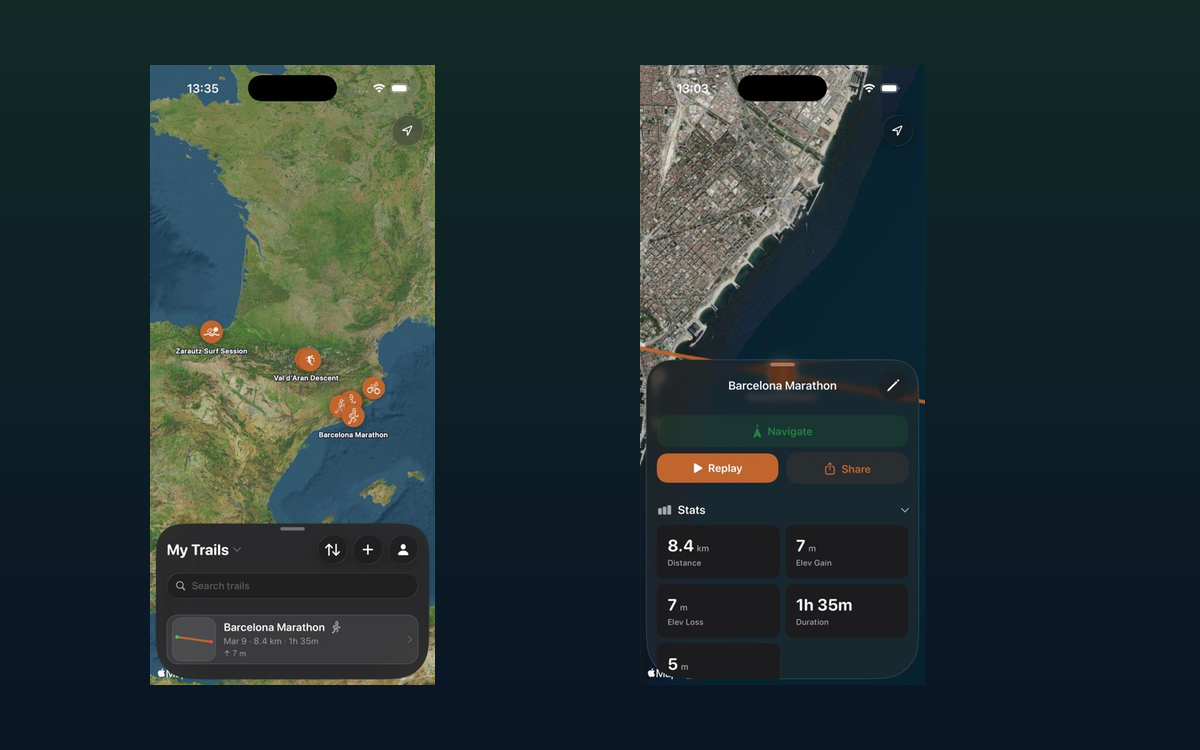Open the 7 m Elev Loss stat card
Image resolution: width=1200 pixels, height=750 pixels.
click(717, 611)
